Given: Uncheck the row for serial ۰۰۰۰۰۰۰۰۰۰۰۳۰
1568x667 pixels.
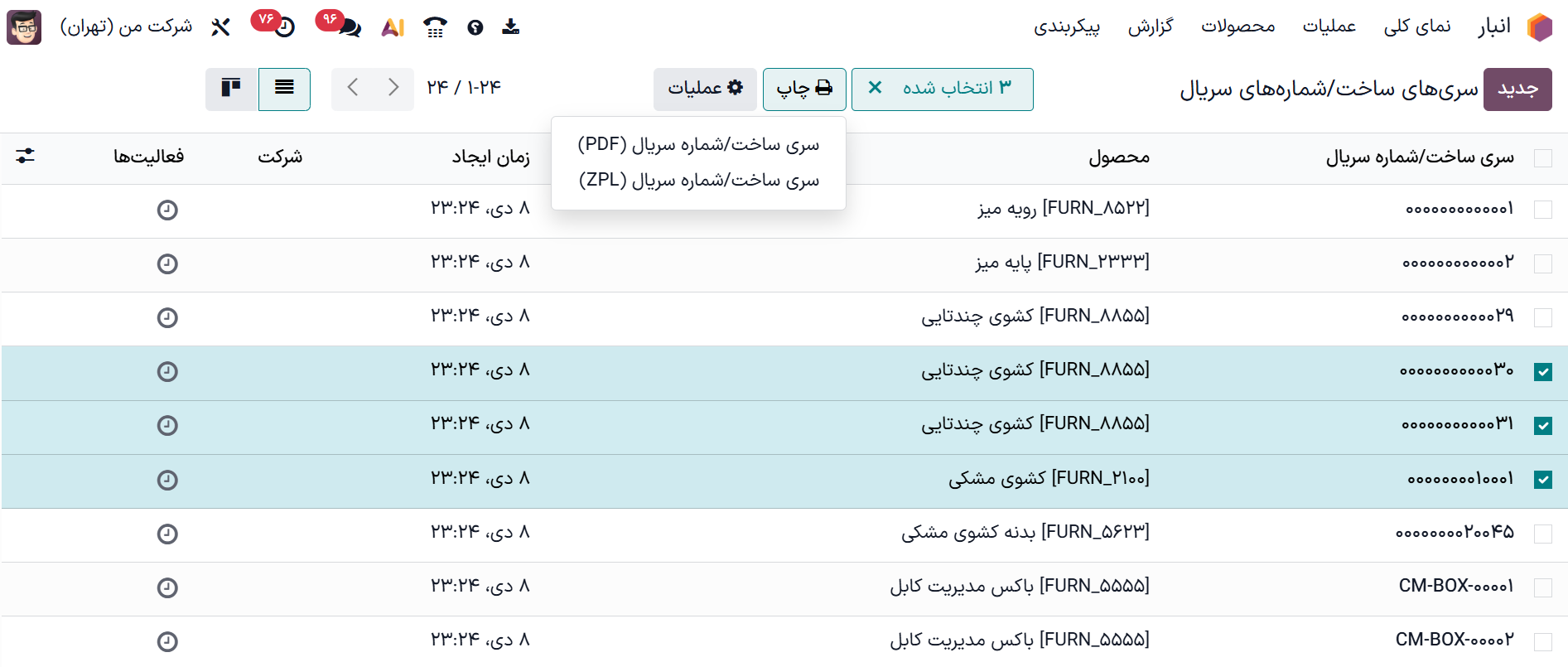Looking at the screenshot, I should pos(1542,372).
